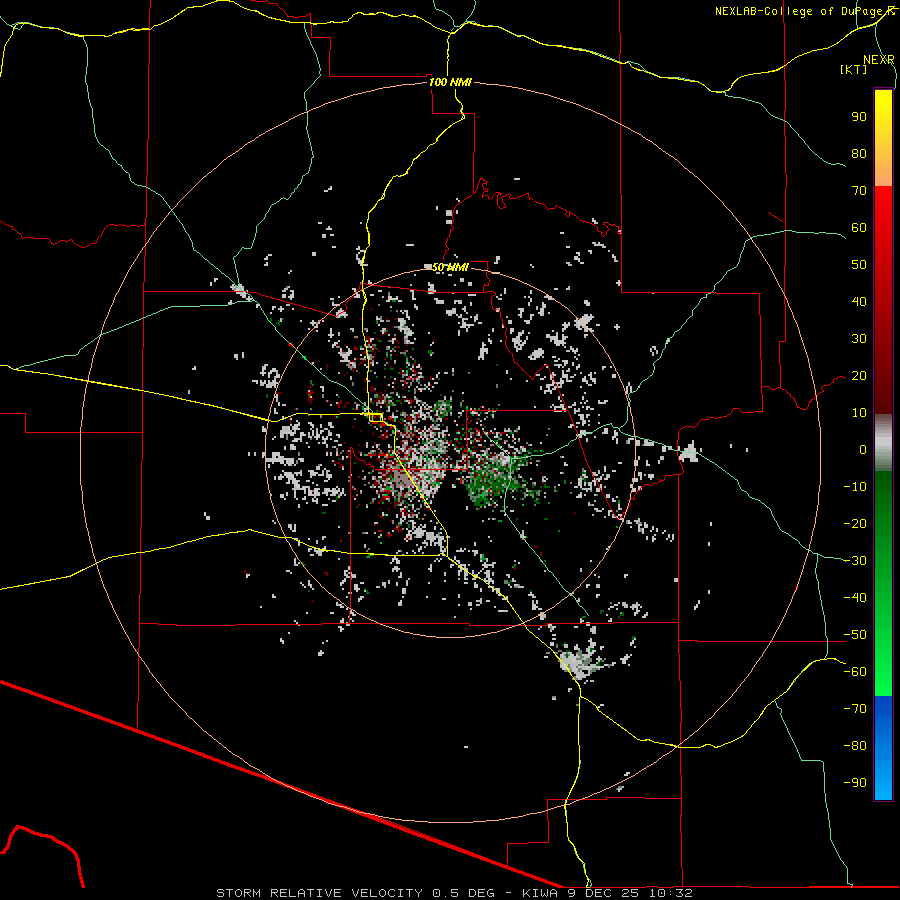Click the 0 value on color scale
Image resolution: width=900 pixels, height=900 pixels.
[863, 449]
